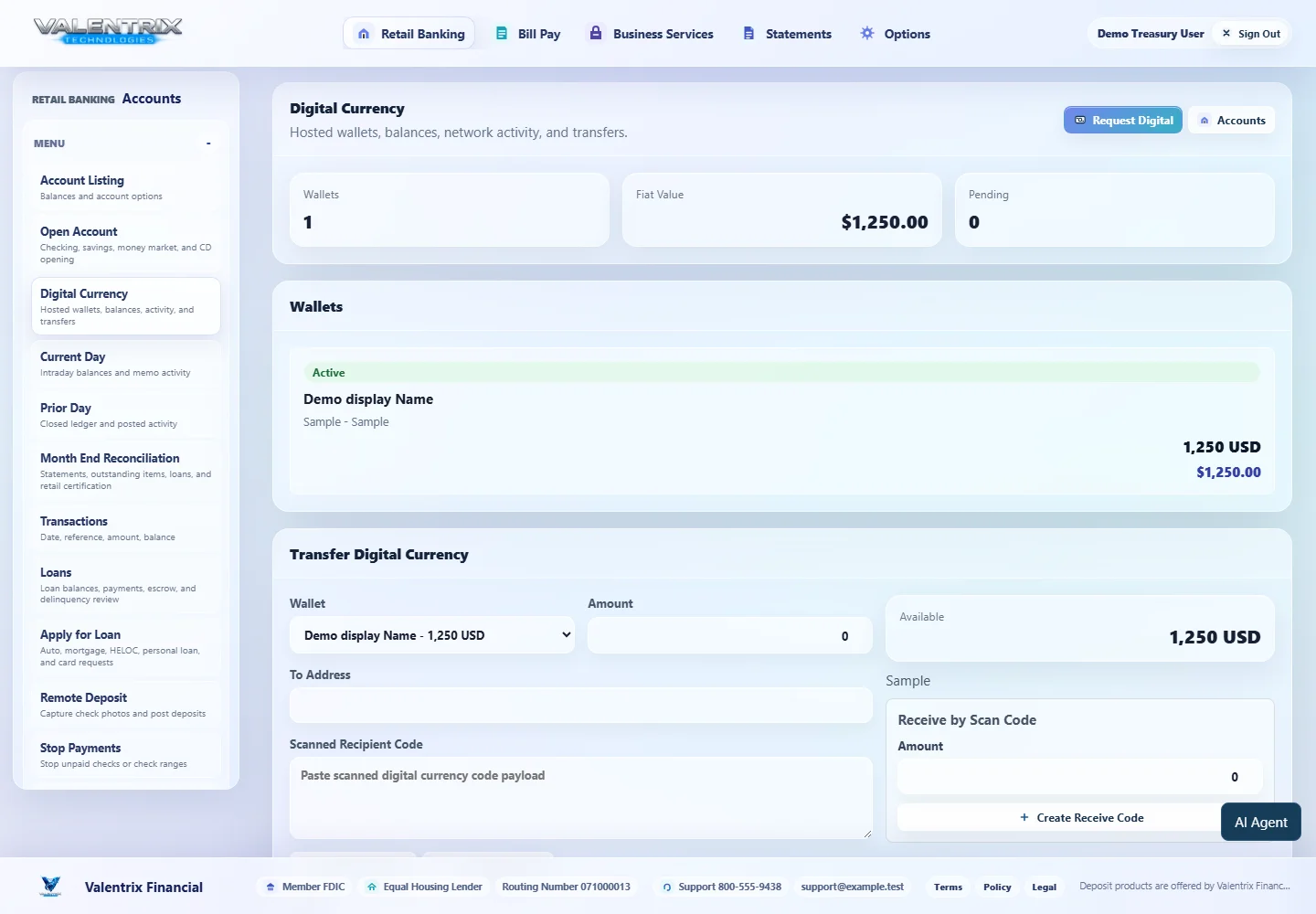Click the Sign Out button
Viewport: 1316px width, 914px height.
click(x=1251, y=34)
